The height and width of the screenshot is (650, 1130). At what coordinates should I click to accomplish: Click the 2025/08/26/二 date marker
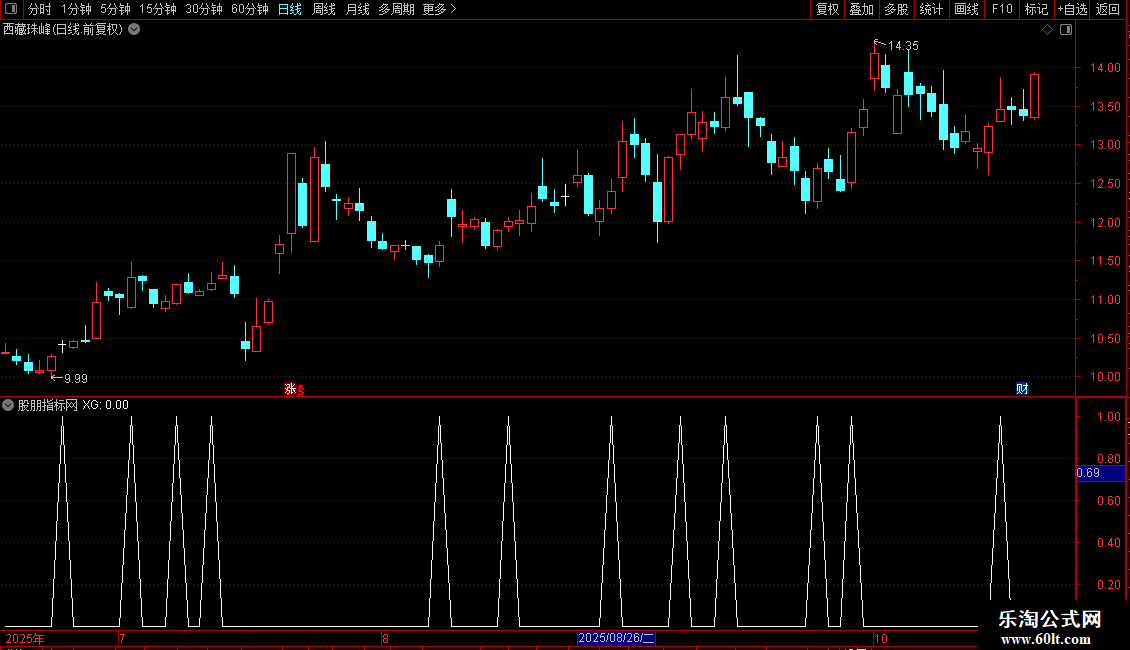click(x=616, y=638)
